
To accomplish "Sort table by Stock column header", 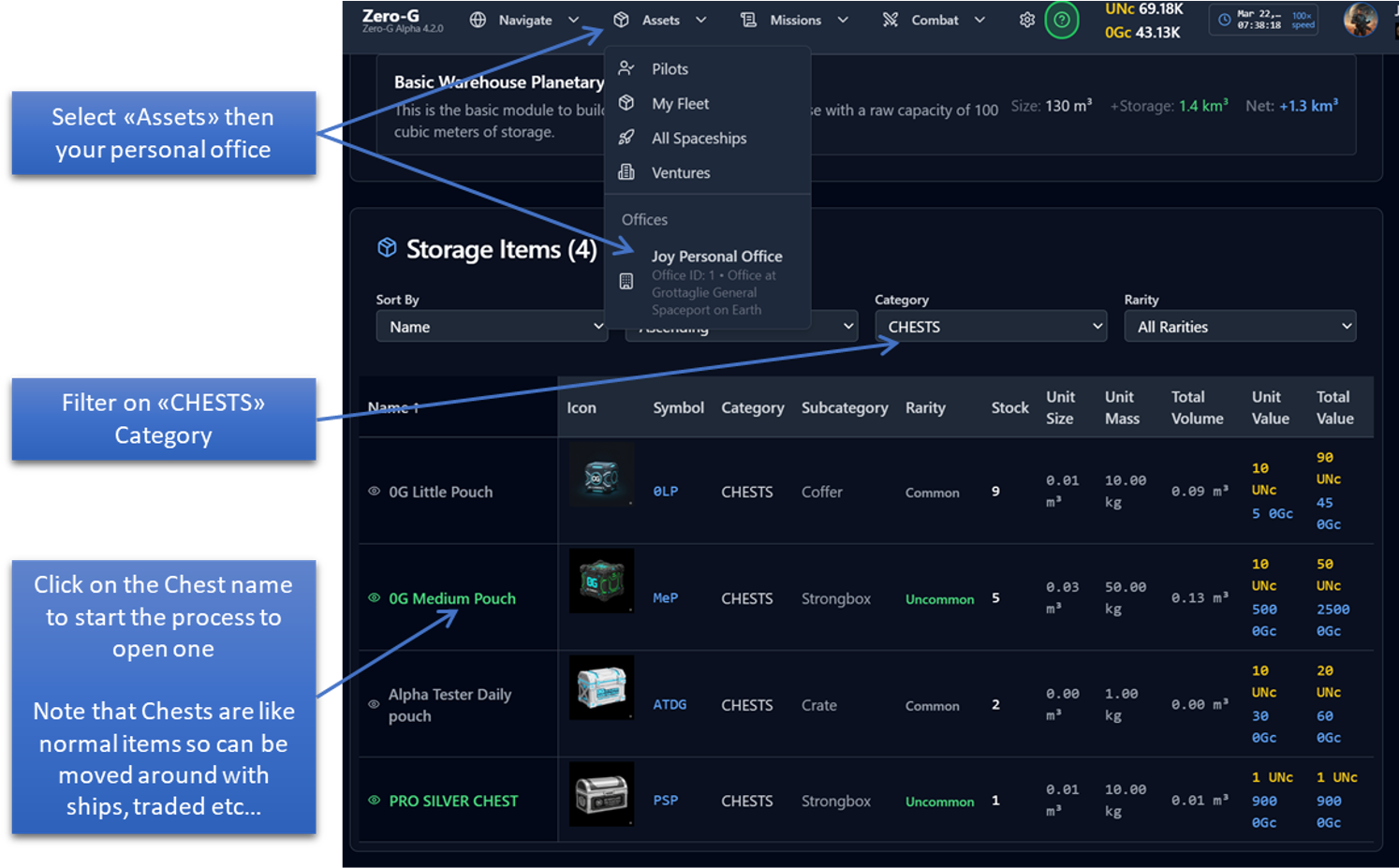I will 1009,408.
